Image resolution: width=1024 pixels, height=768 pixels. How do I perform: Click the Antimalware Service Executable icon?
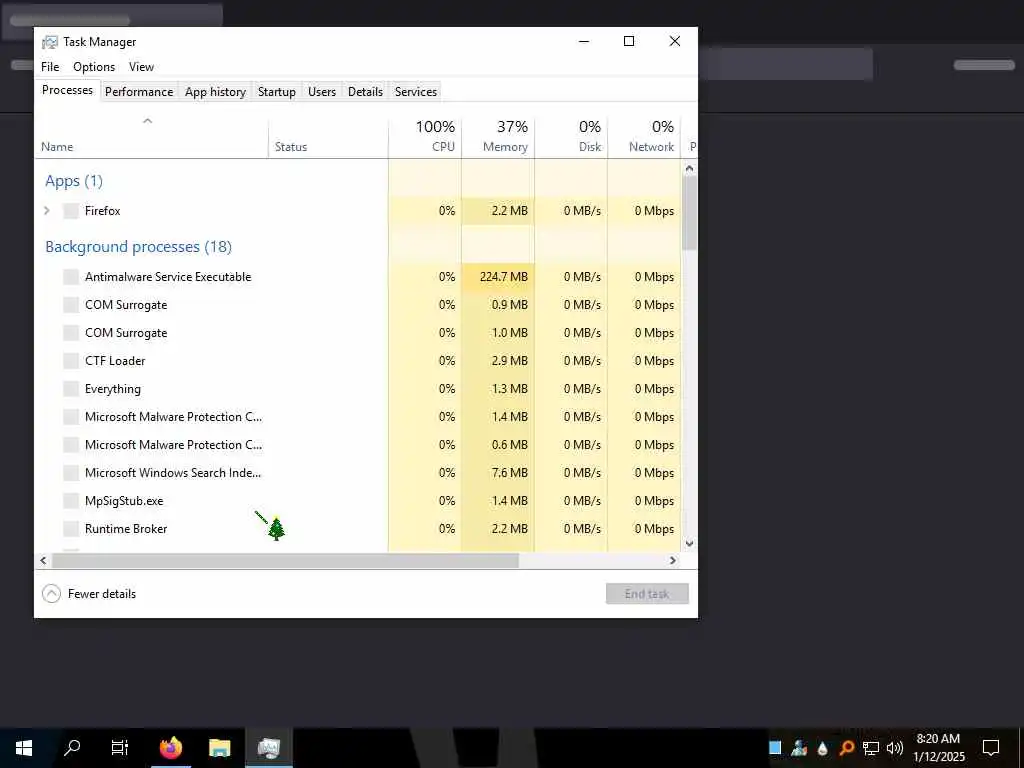[71, 277]
